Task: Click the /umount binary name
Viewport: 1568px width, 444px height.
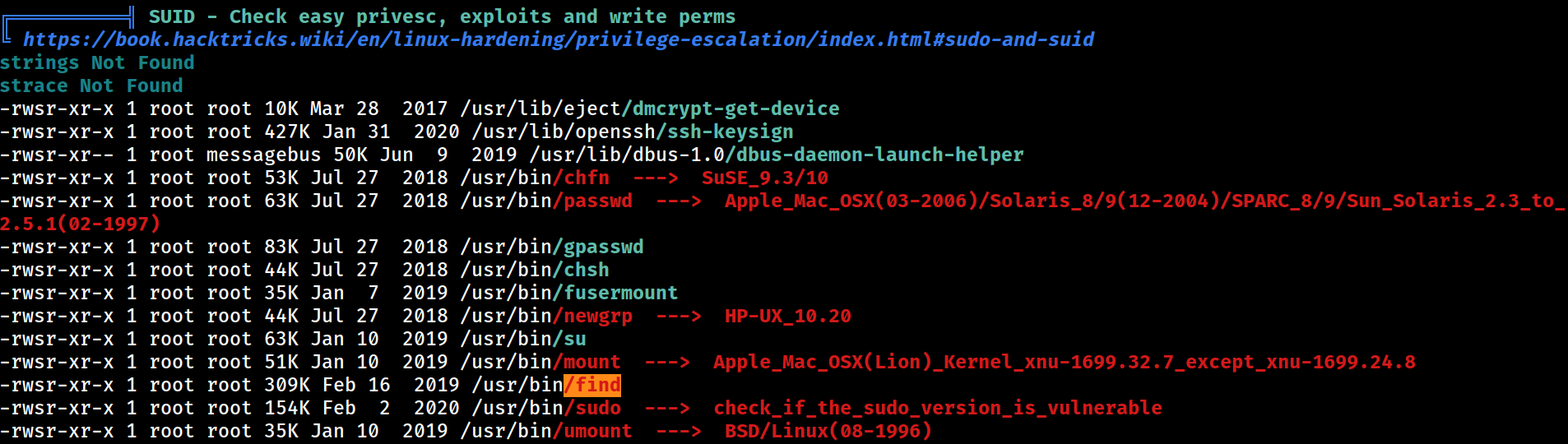Action: [x=593, y=431]
